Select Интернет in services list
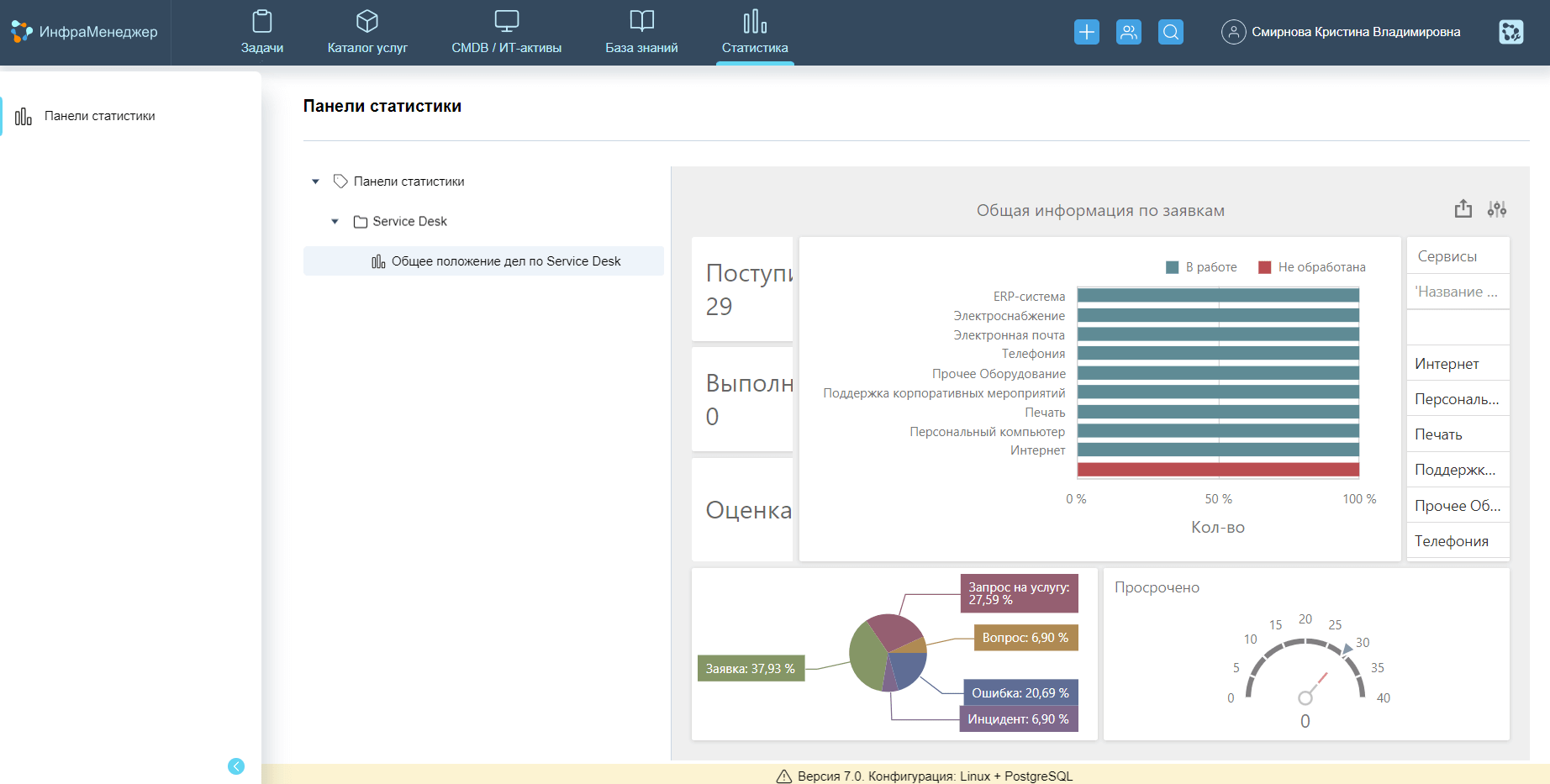1550x784 pixels. tap(1458, 364)
